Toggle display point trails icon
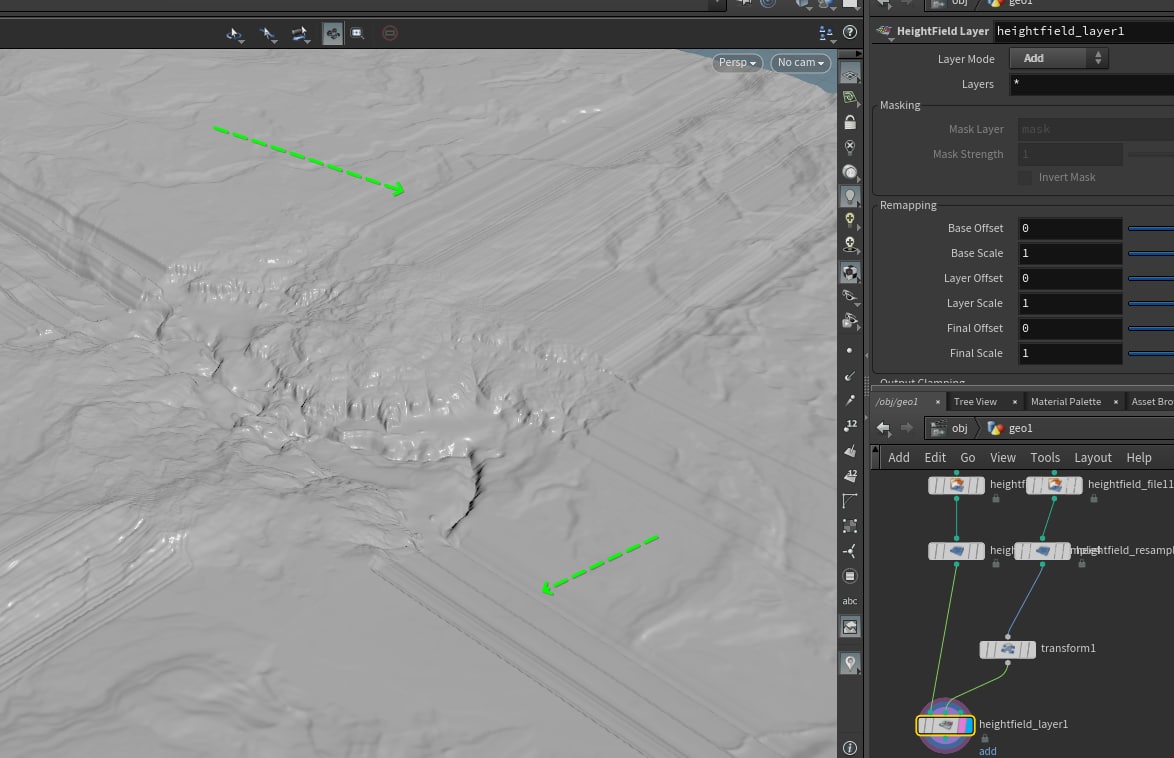This screenshot has width=1174, height=758. [850, 401]
